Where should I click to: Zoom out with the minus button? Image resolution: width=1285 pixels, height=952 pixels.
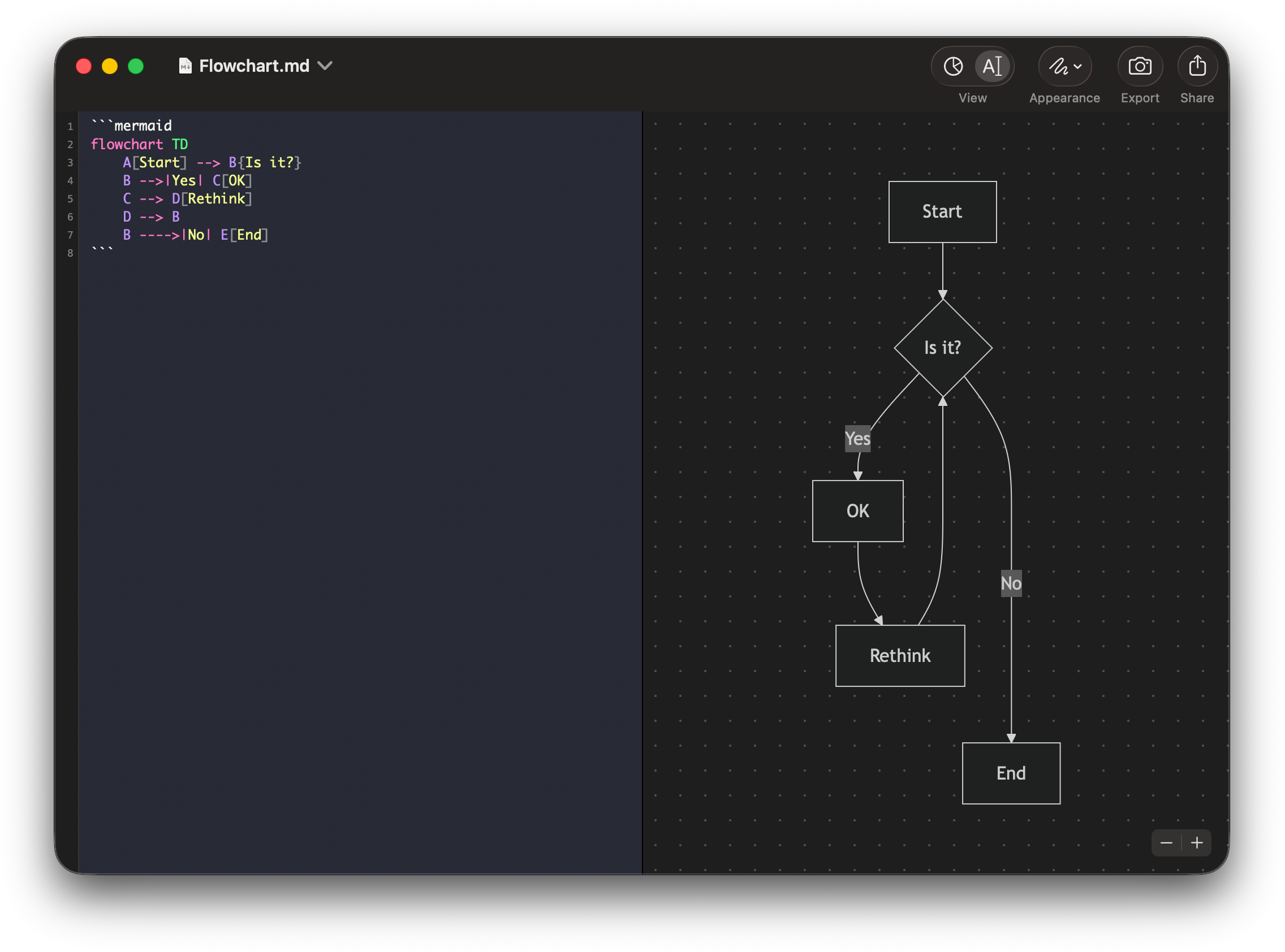click(1166, 843)
